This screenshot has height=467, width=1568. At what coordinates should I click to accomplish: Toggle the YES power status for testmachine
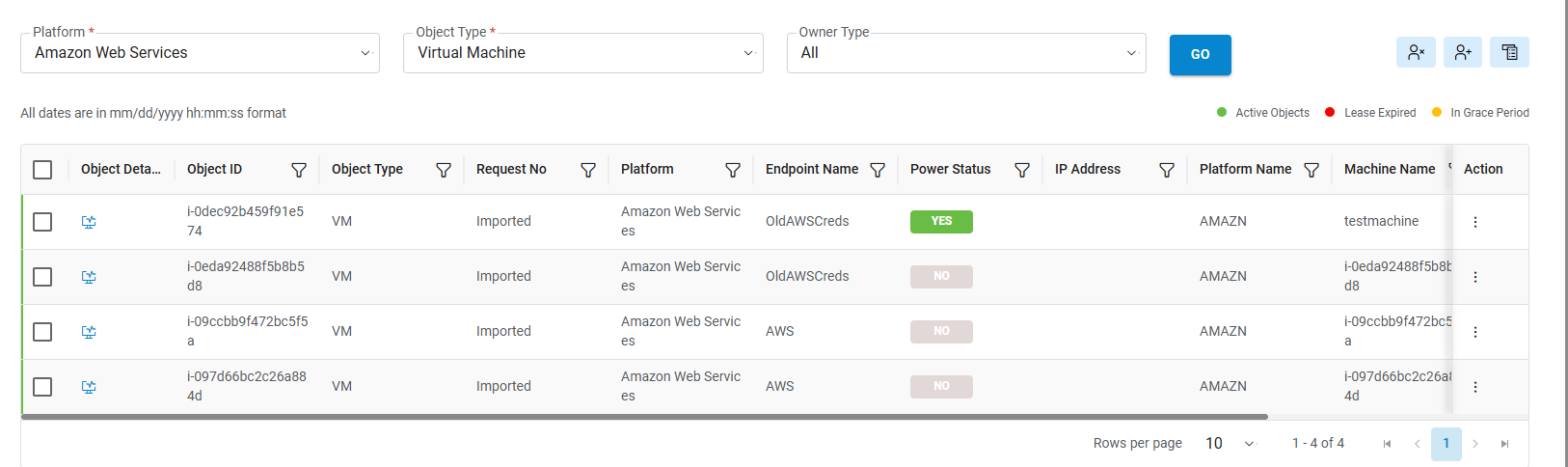click(941, 221)
